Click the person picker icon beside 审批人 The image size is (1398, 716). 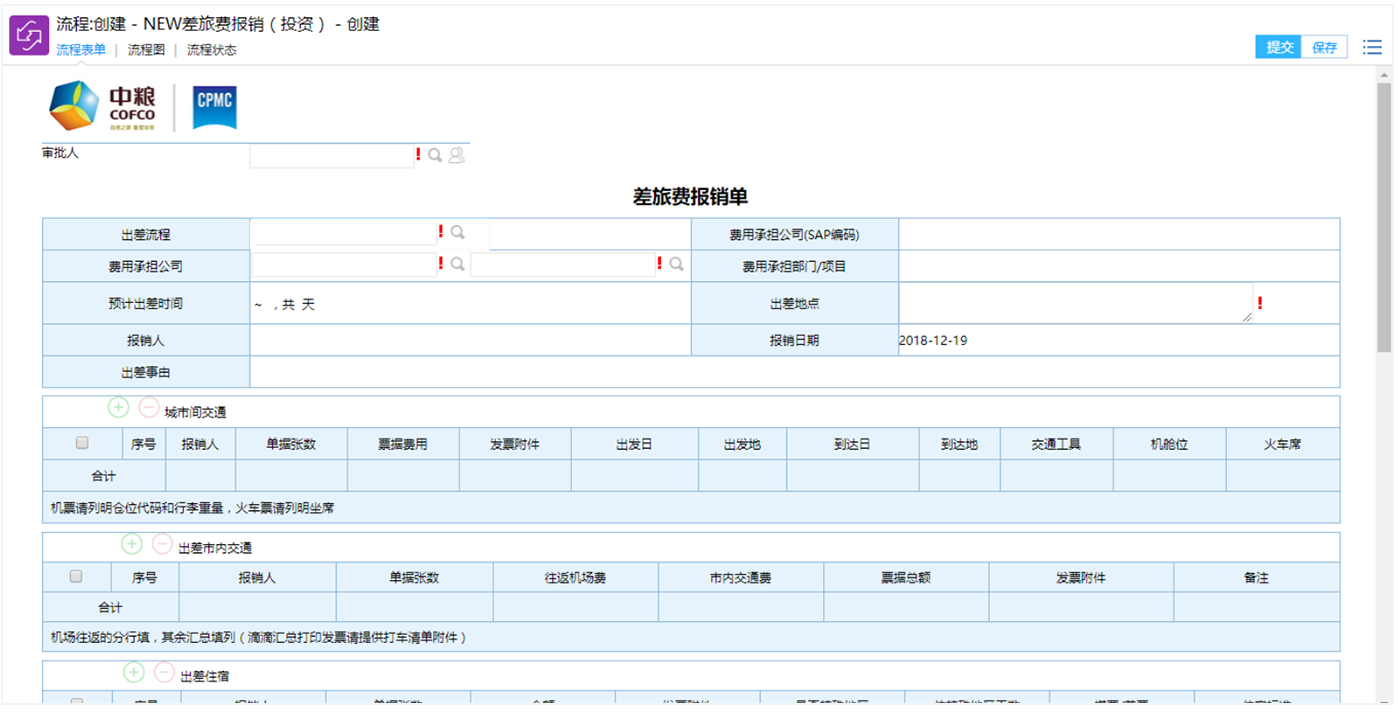pyautogui.click(x=456, y=155)
